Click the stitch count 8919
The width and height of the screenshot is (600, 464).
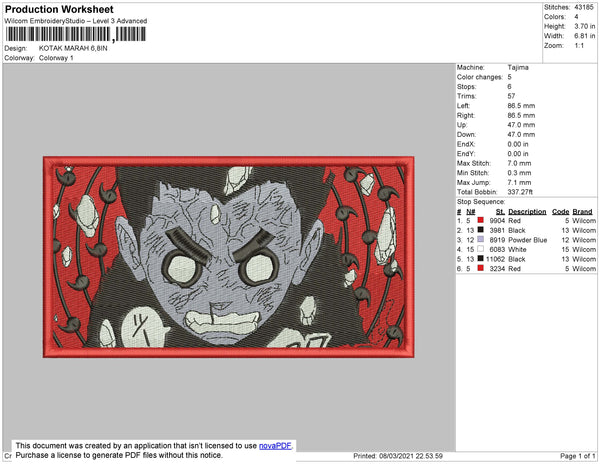click(x=497, y=240)
